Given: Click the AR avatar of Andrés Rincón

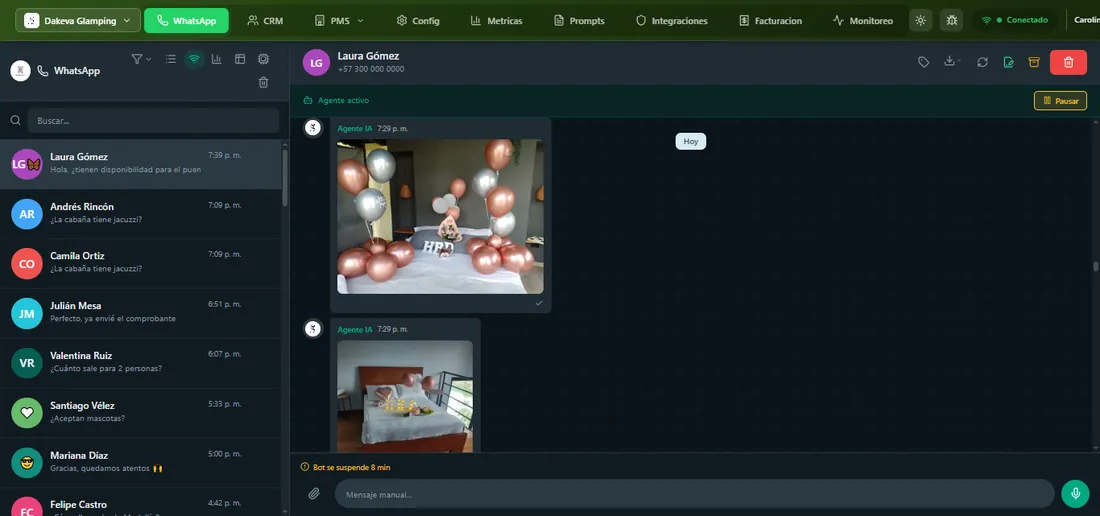Looking at the screenshot, I should pyautogui.click(x=27, y=214).
